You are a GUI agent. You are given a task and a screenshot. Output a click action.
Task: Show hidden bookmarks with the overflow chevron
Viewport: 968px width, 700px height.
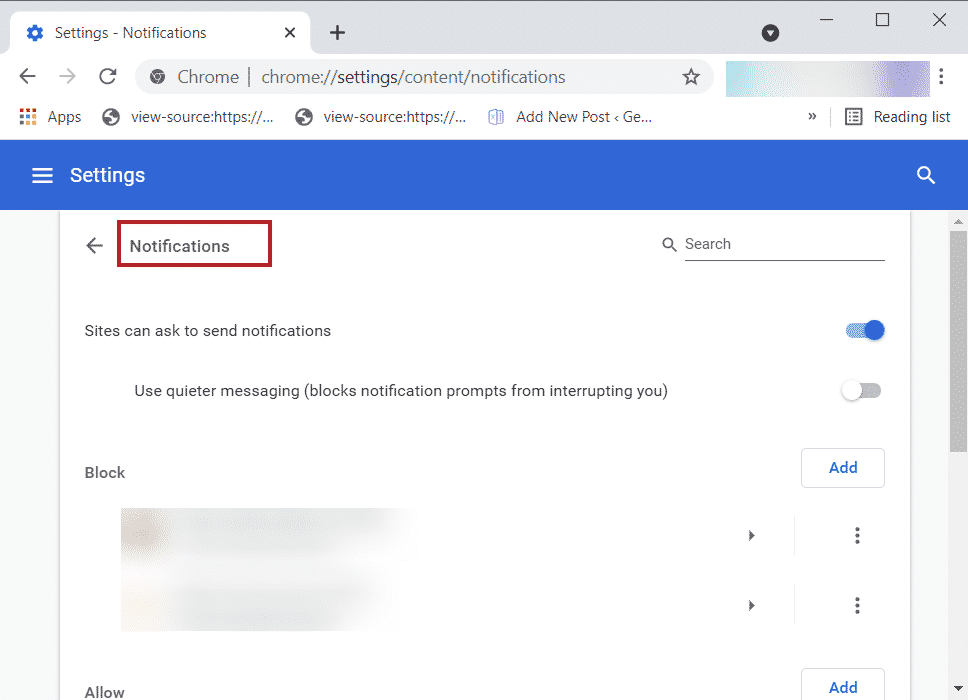click(813, 116)
